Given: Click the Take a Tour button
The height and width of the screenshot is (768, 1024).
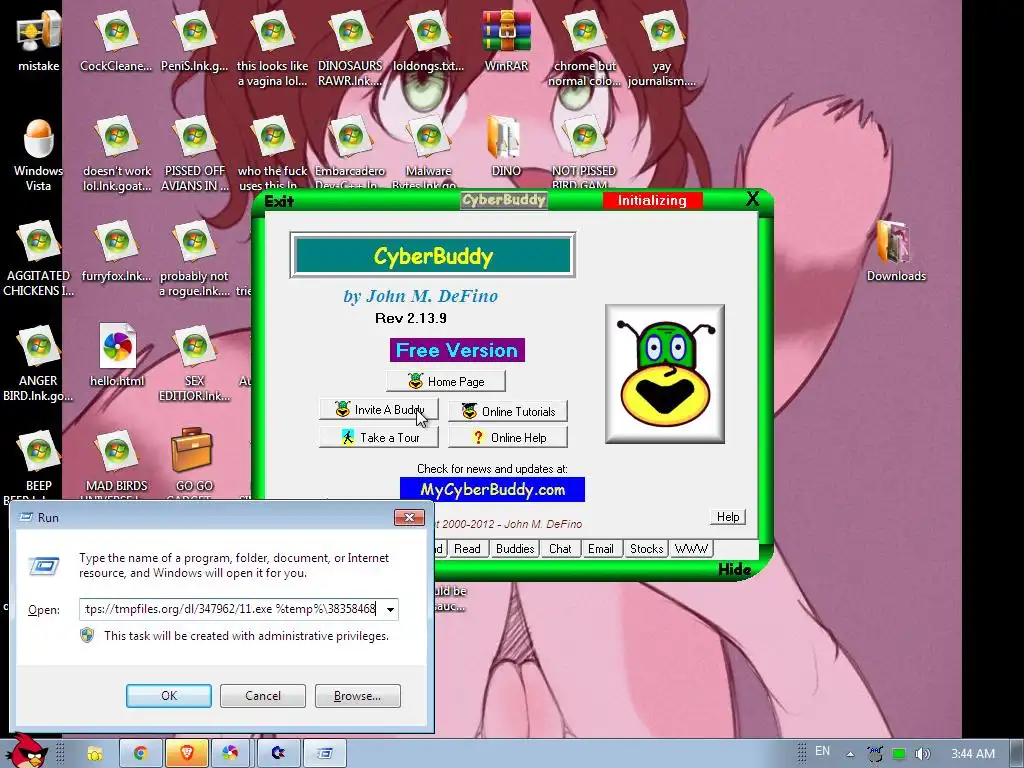Looking at the screenshot, I should [x=379, y=438].
